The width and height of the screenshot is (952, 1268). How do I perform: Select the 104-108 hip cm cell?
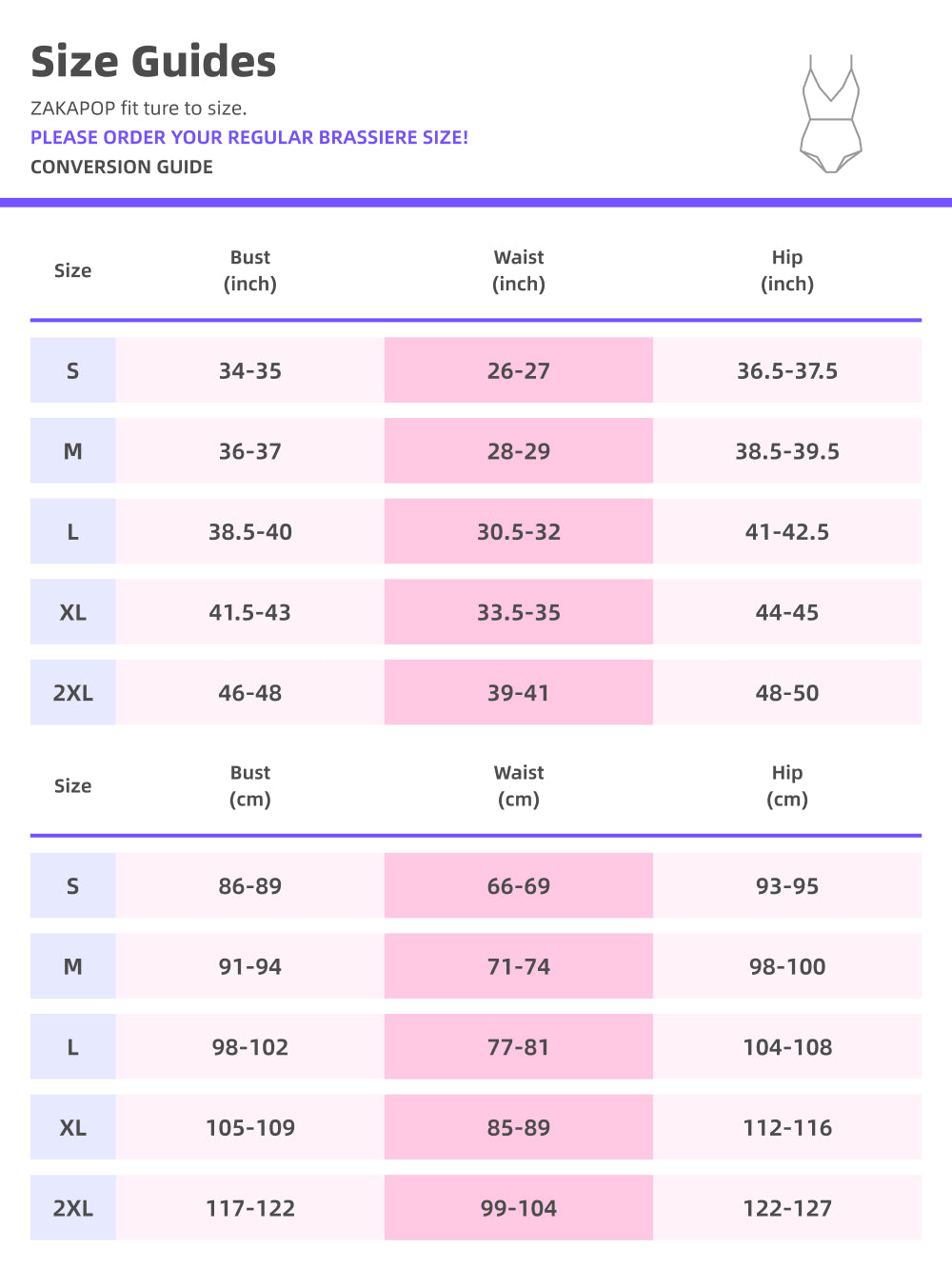coord(787,1047)
